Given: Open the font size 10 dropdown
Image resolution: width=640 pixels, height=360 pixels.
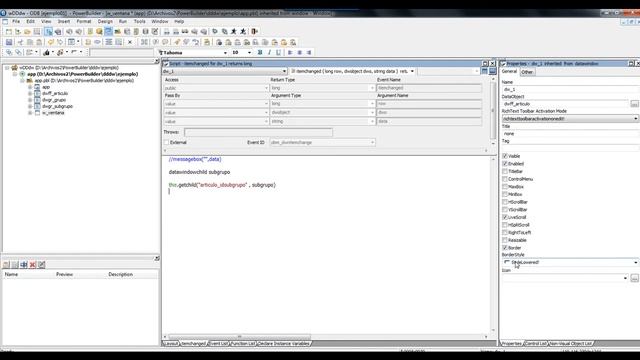Looking at the screenshot, I should 249,53.
